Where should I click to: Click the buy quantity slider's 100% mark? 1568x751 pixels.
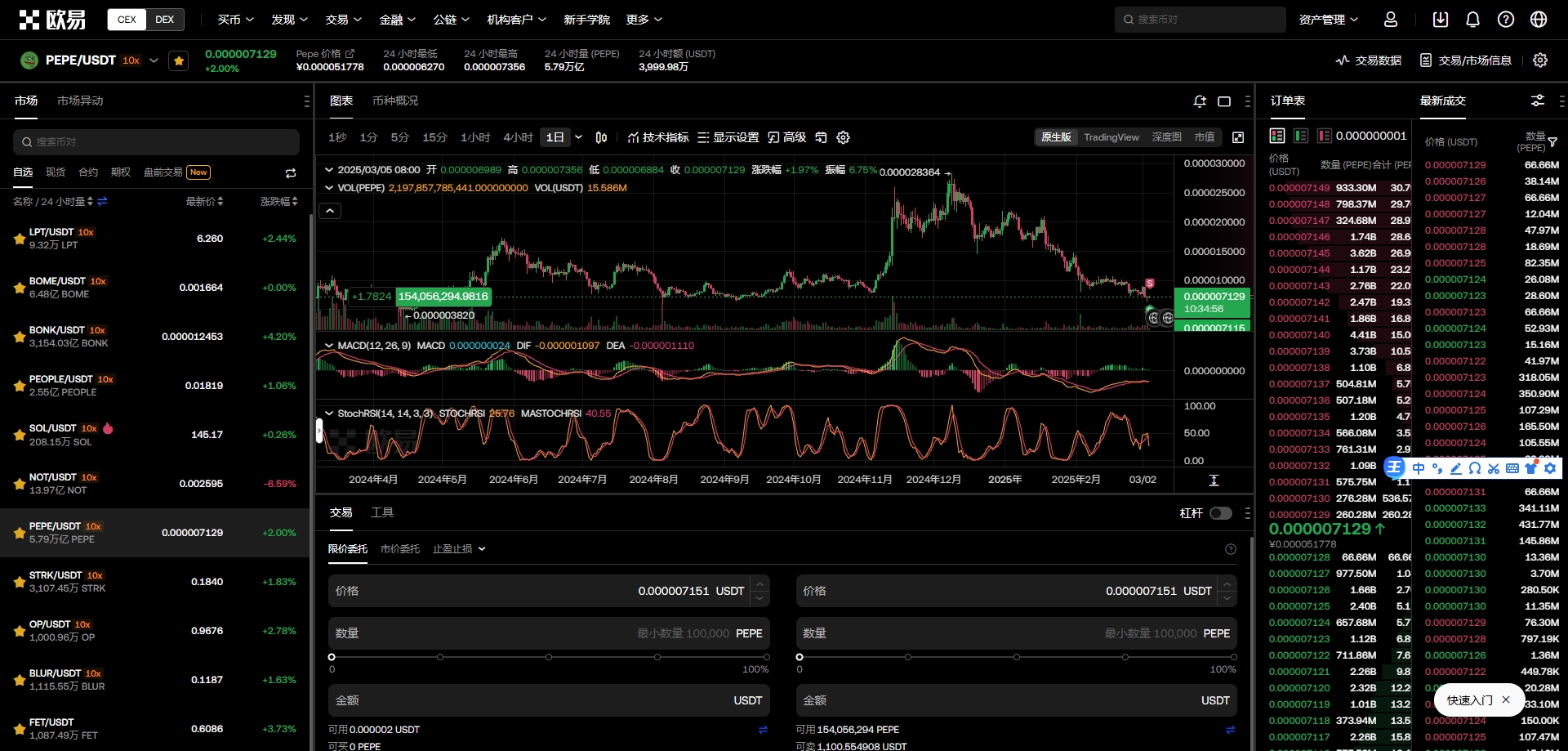click(x=766, y=657)
